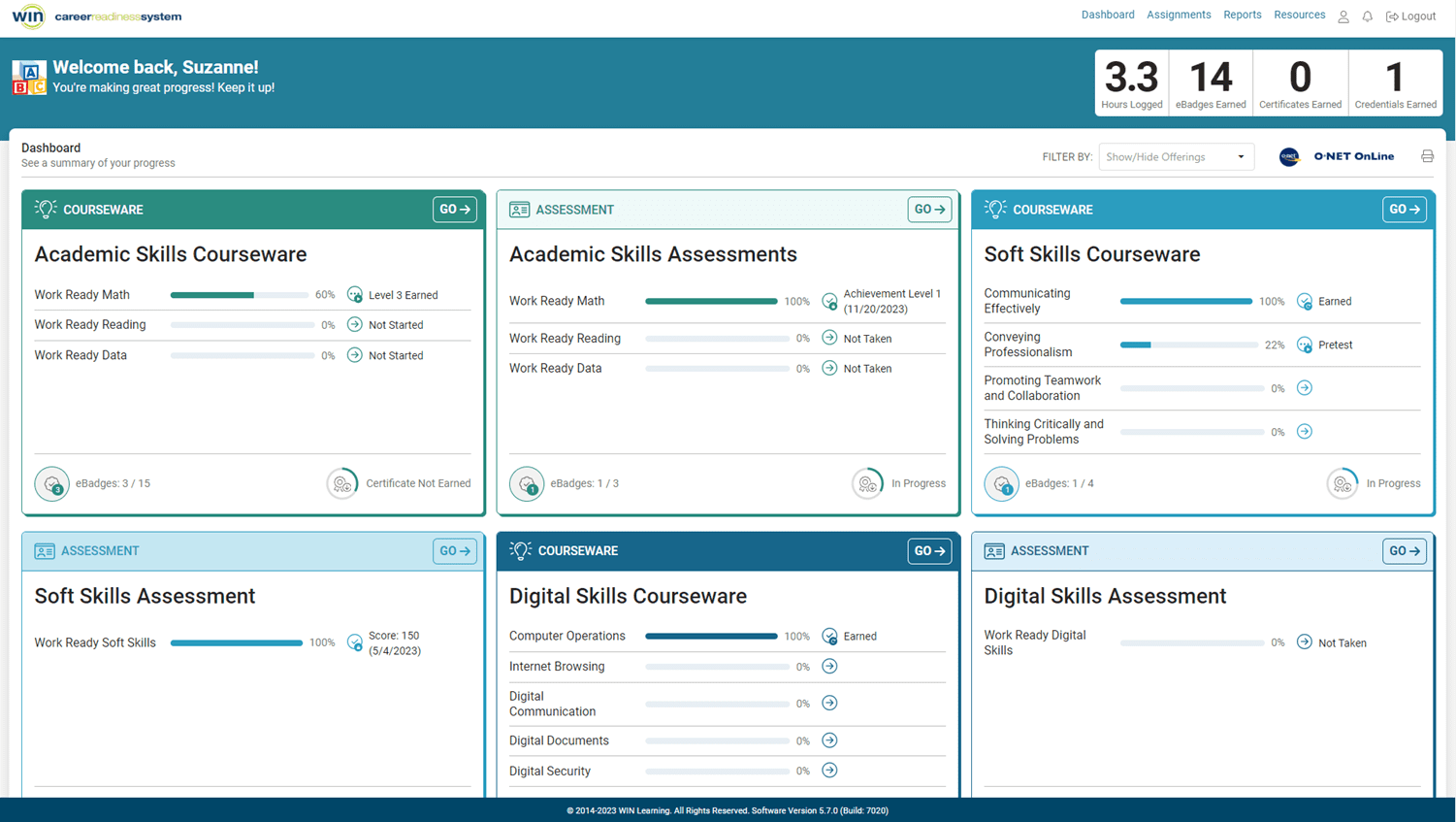
Task: Open Internet Browsing arrow icon
Action: click(x=829, y=667)
